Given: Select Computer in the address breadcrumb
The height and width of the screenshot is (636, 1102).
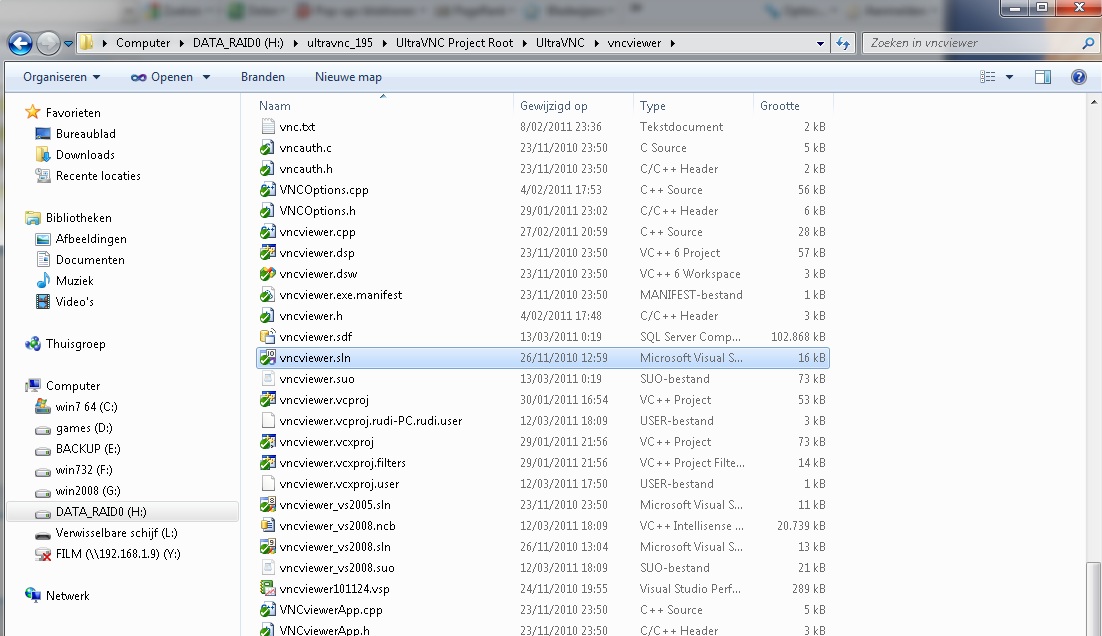Looking at the screenshot, I should point(143,43).
